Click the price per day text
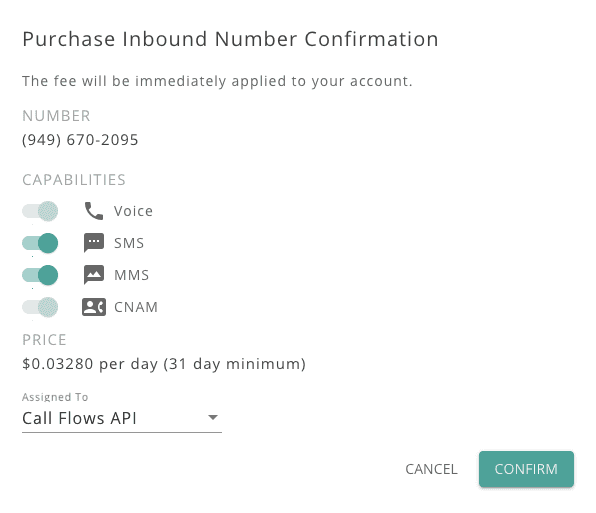596x513 pixels. coord(164,364)
